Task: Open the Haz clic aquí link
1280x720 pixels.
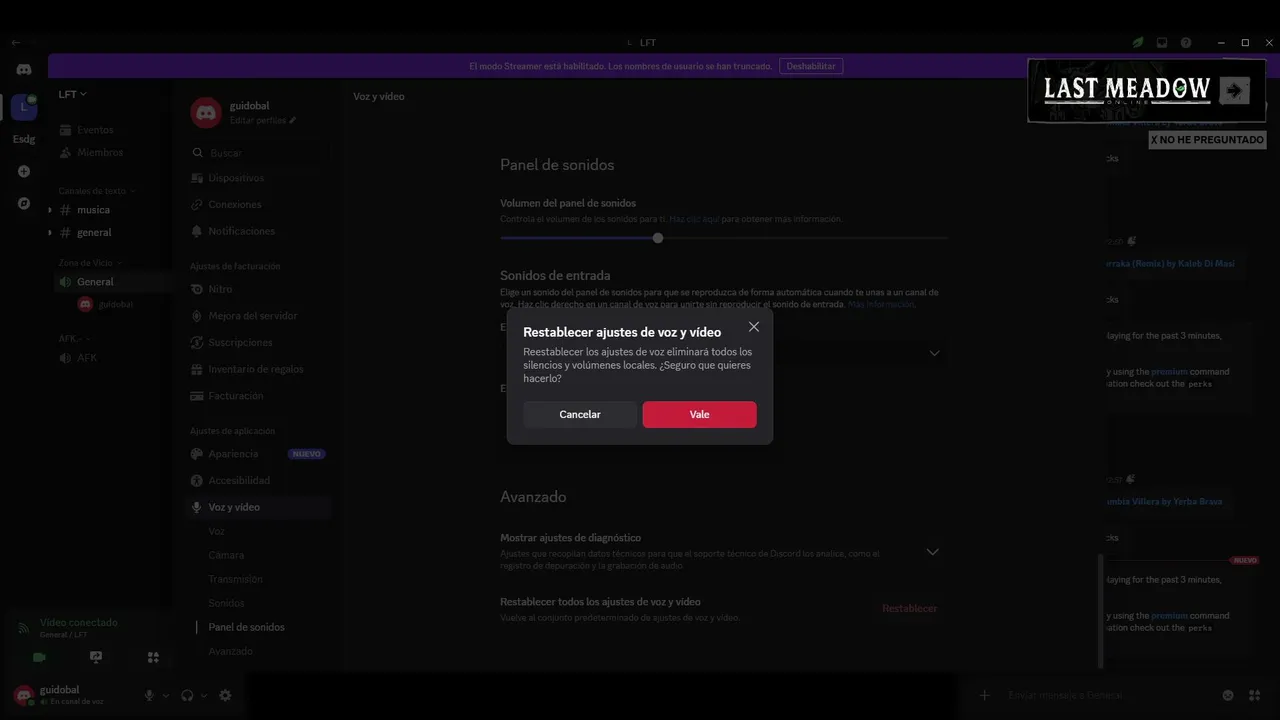Action: (x=694, y=219)
